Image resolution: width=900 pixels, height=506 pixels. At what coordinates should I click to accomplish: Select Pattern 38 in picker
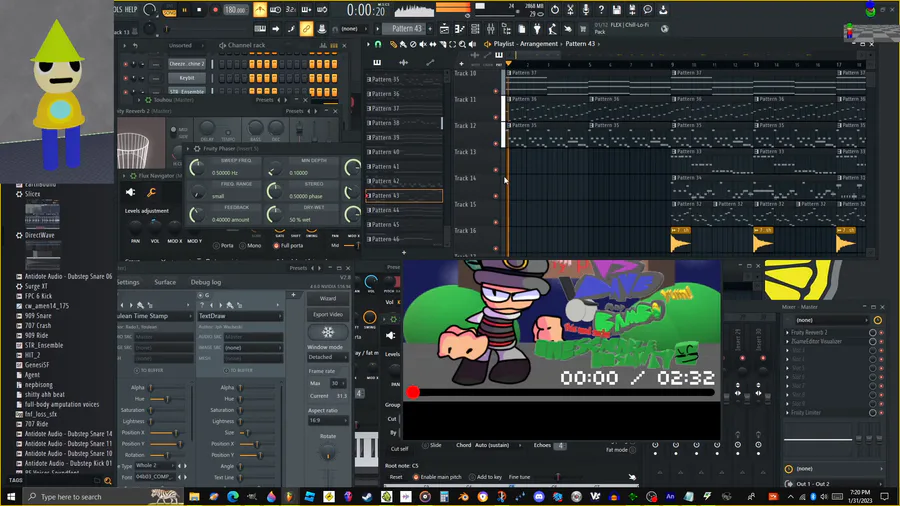pos(403,123)
